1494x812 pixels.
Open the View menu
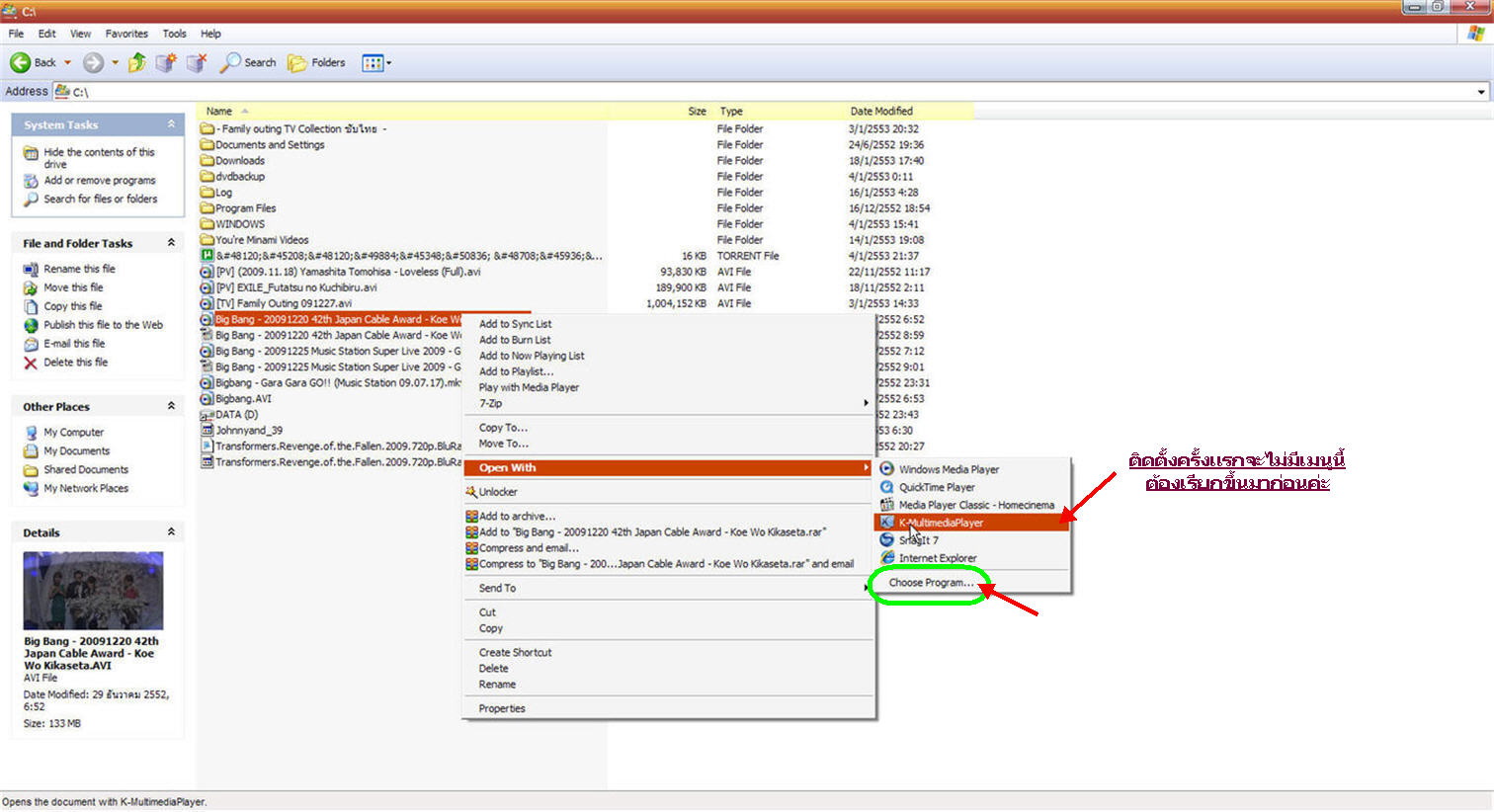tap(80, 34)
